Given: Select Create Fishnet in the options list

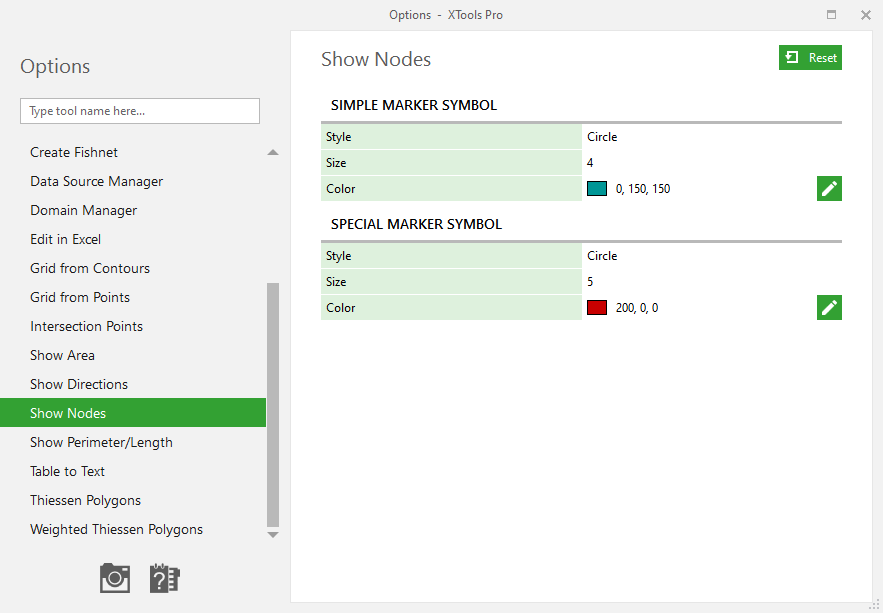Looking at the screenshot, I should (x=133, y=152).
